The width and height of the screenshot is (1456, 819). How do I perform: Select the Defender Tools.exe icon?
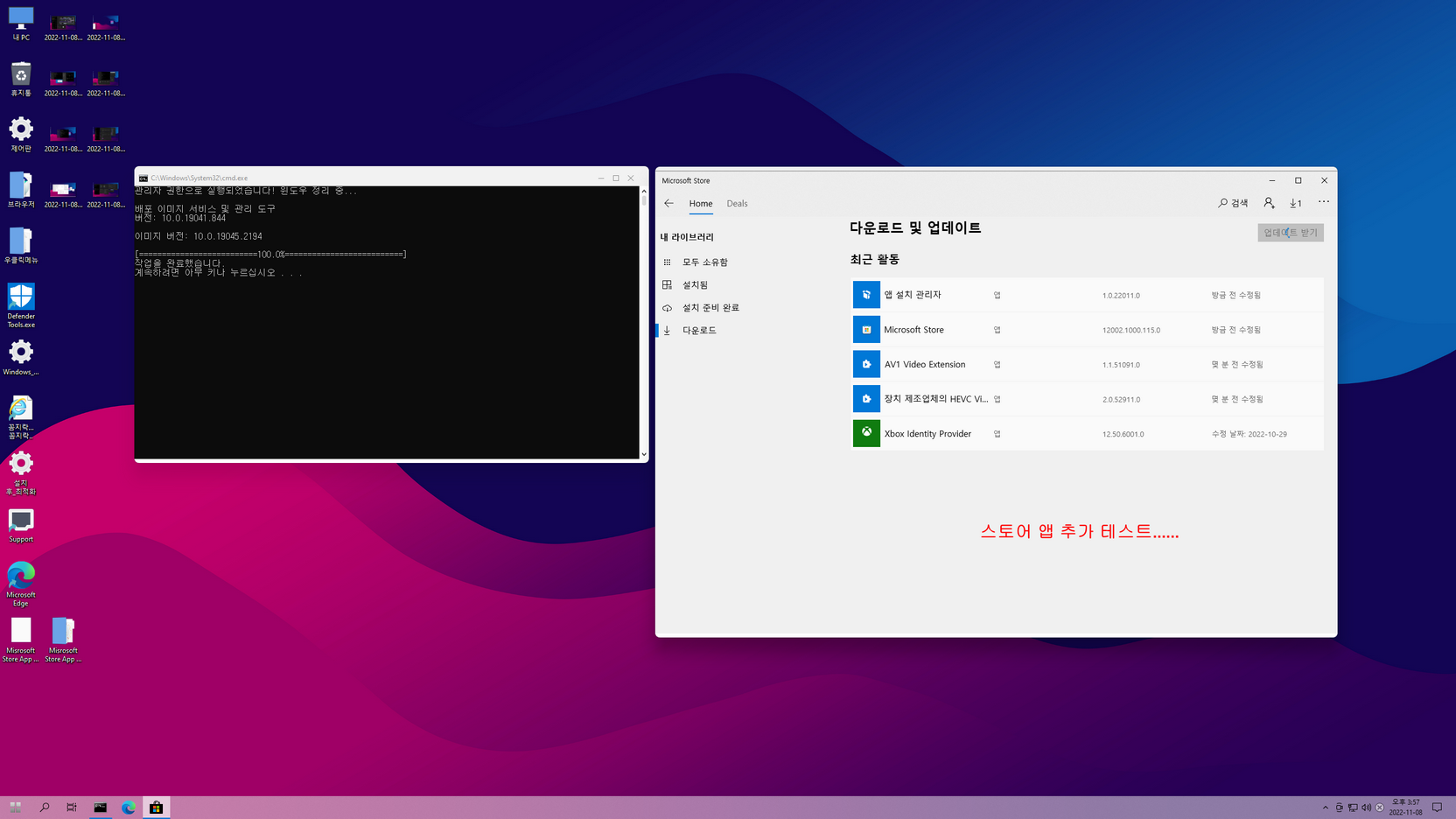pyautogui.click(x=21, y=305)
